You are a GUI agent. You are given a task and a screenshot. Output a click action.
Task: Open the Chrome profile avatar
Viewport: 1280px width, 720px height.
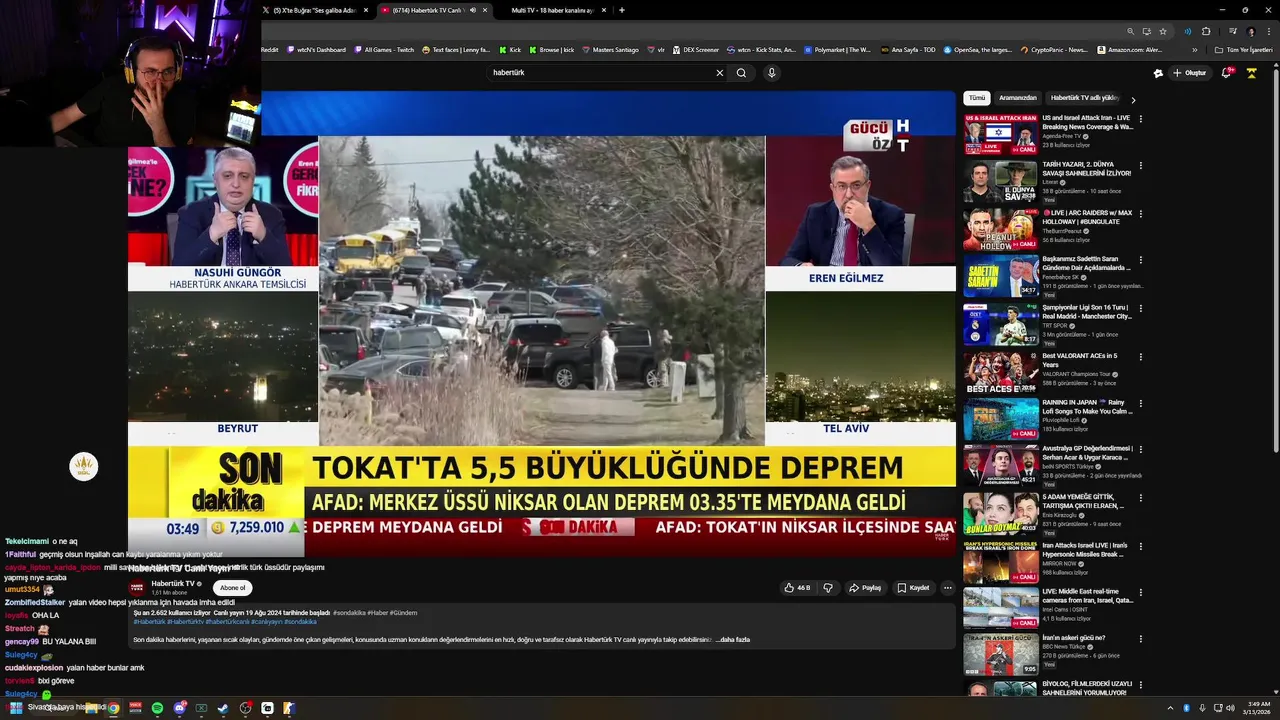(x=1251, y=31)
